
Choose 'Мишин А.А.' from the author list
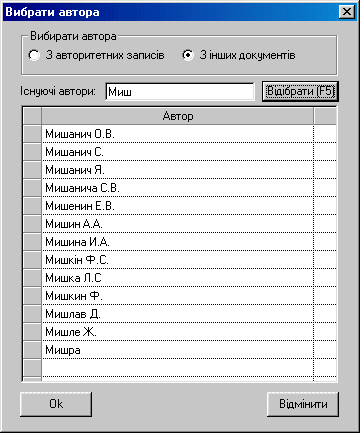(x=178, y=224)
